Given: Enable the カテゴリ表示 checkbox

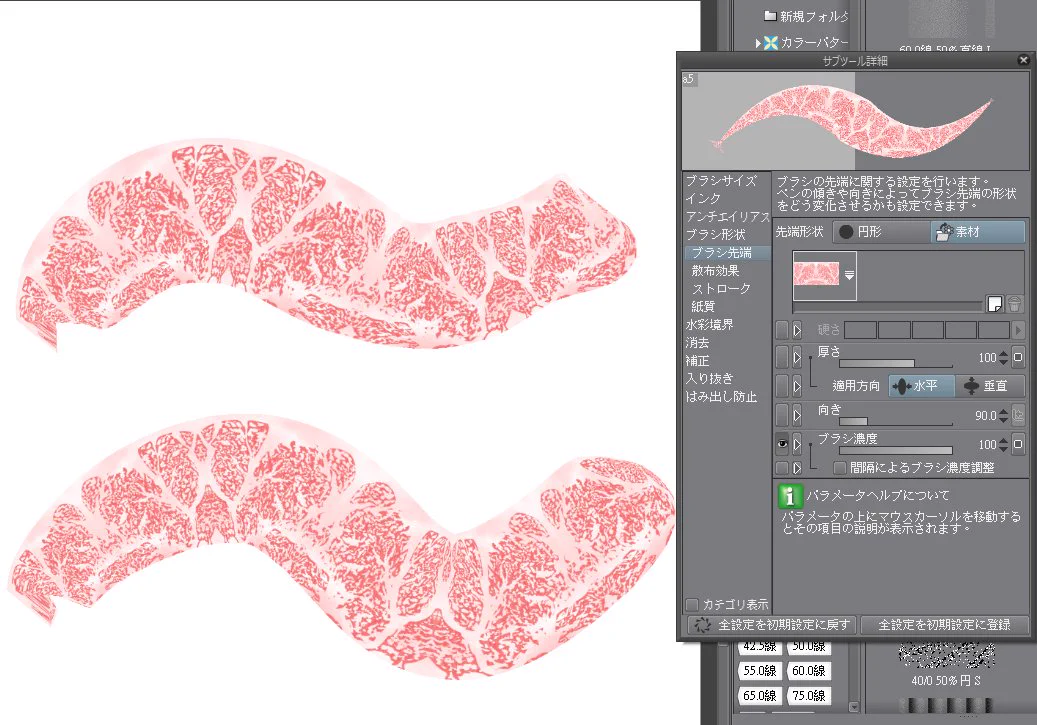Looking at the screenshot, I should (692, 604).
